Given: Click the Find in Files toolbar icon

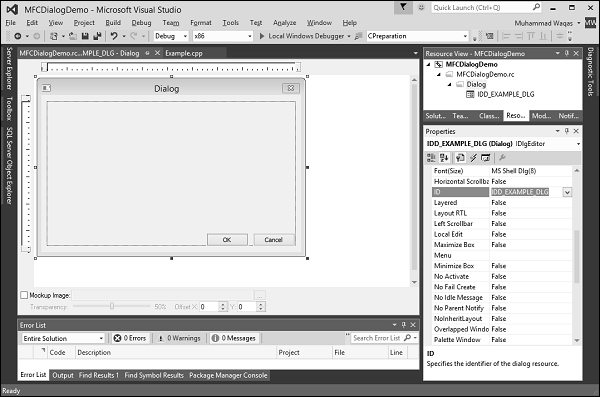Looking at the screenshot, I should pos(358,36).
